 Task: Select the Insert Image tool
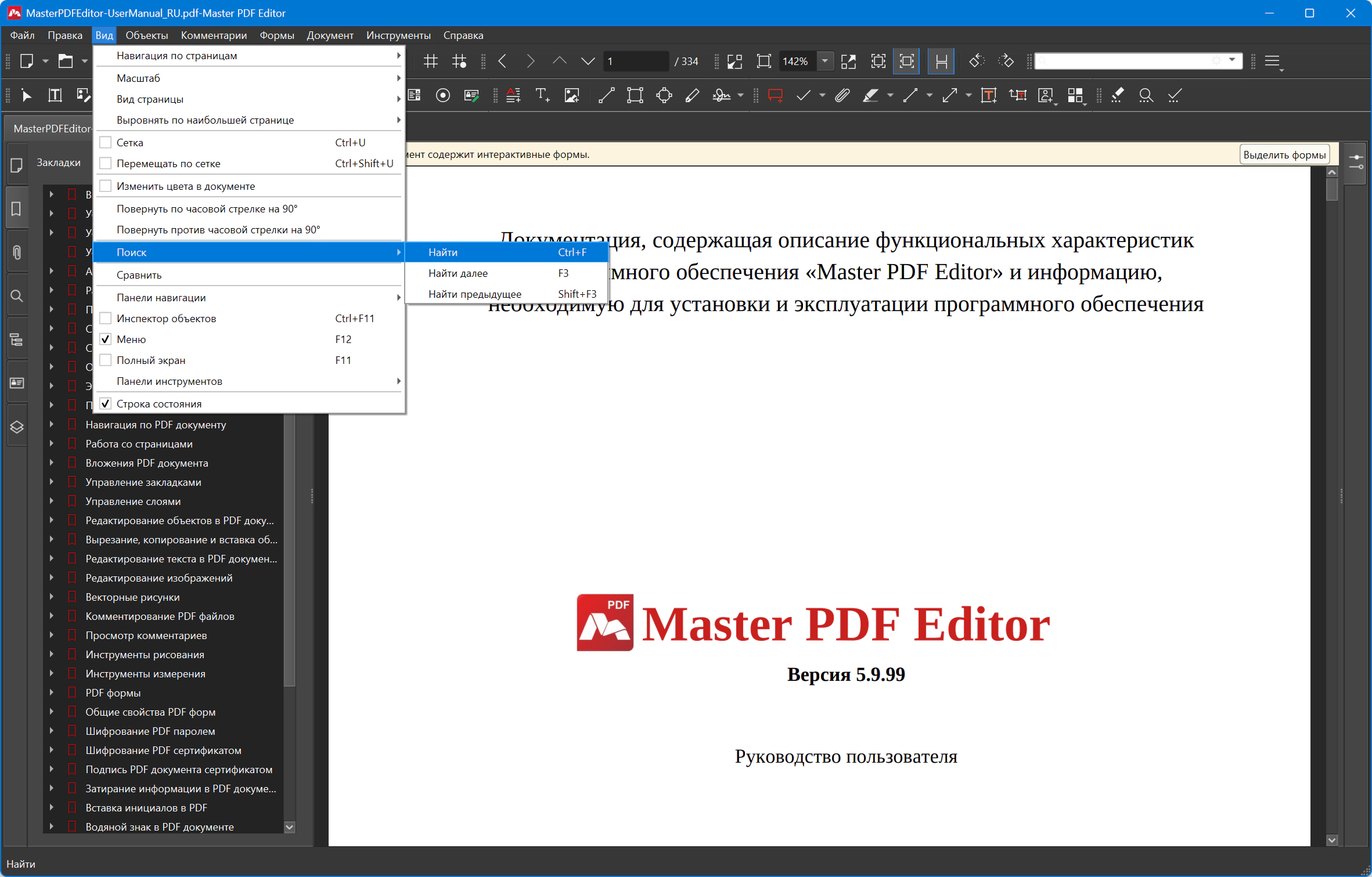pyautogui.click(x=572, y=95)
